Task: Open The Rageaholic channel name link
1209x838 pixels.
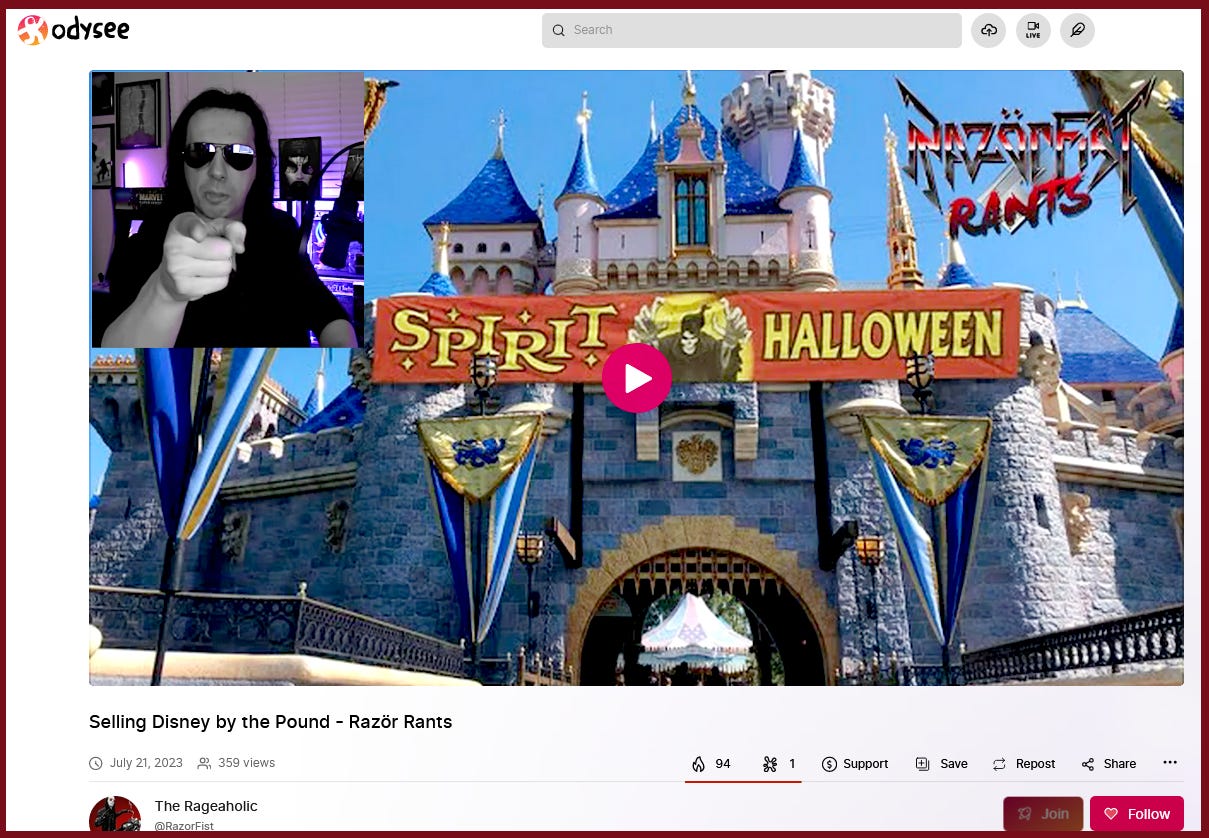Action: tap(206, 806)
